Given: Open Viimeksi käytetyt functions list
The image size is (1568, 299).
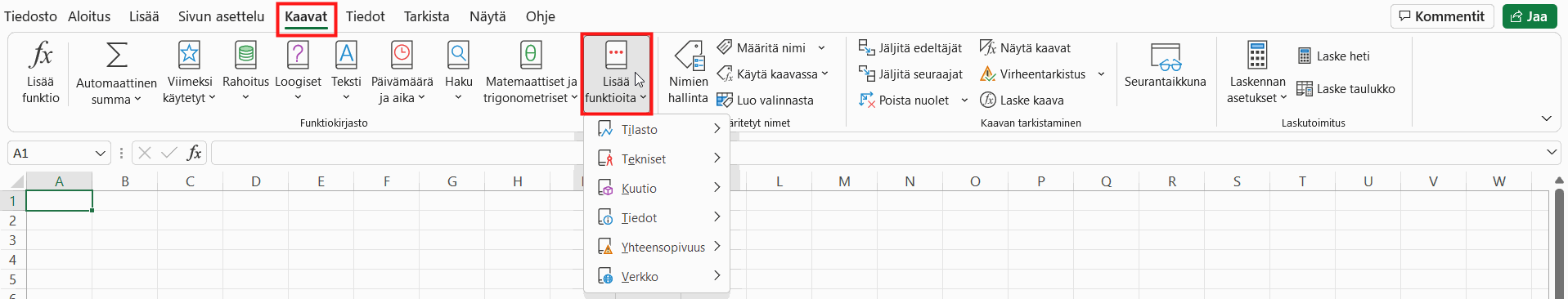Looking at the screenshot, I should coord(189,73).
